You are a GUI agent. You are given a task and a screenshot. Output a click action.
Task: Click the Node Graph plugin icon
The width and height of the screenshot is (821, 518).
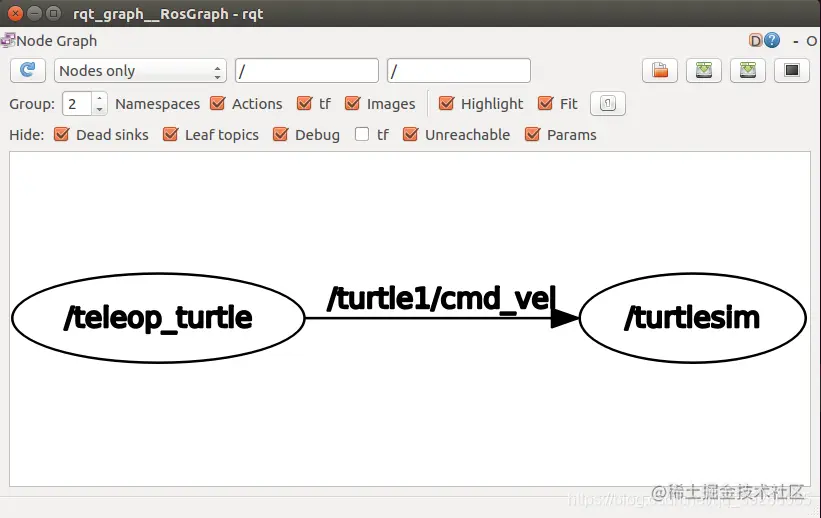click(x=7, y=40)
